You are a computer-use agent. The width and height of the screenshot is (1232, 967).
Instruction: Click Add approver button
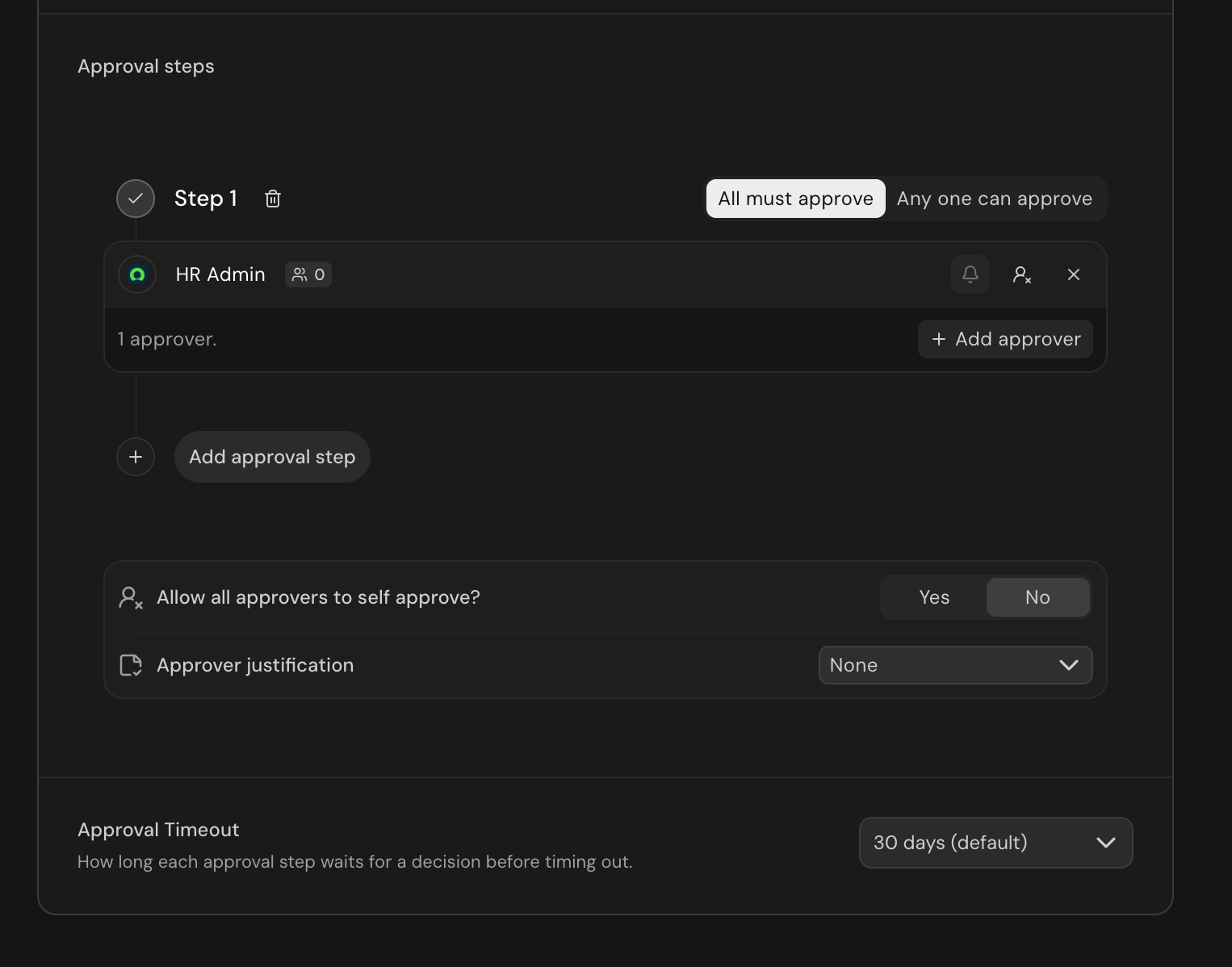click(x=1006, y=339)
